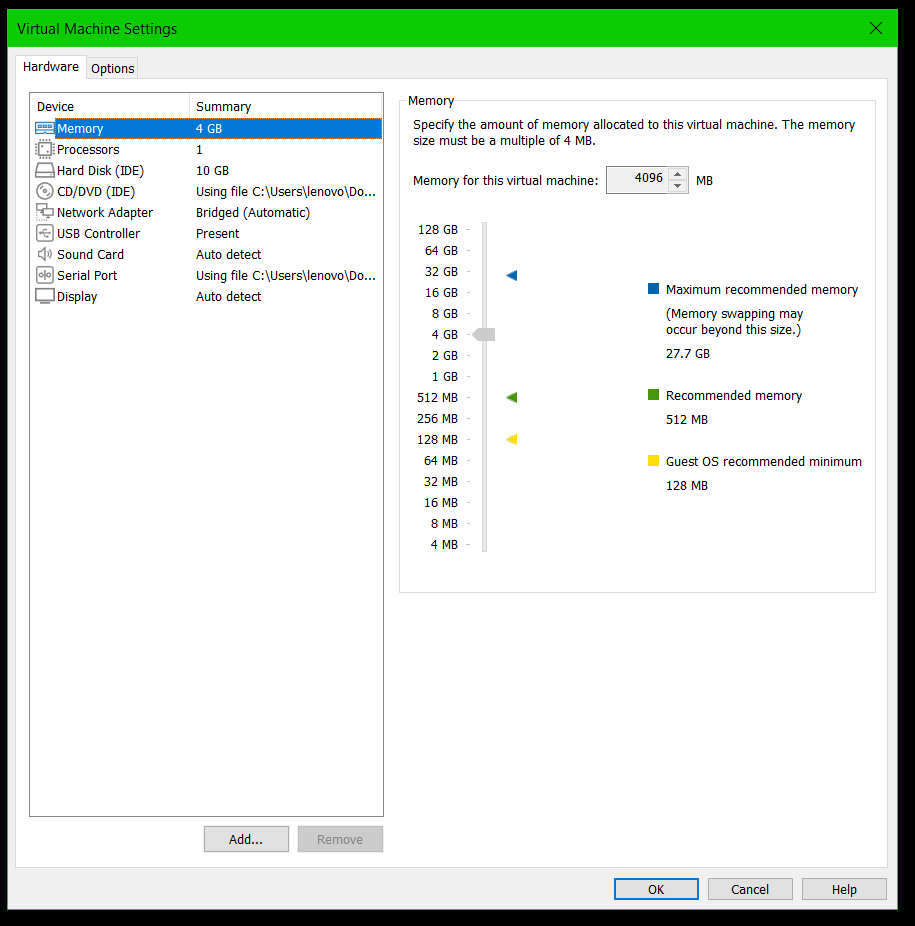915x926 pixels.
Task: Click the Serial Port icon
Action: click(x=45, y=275)
